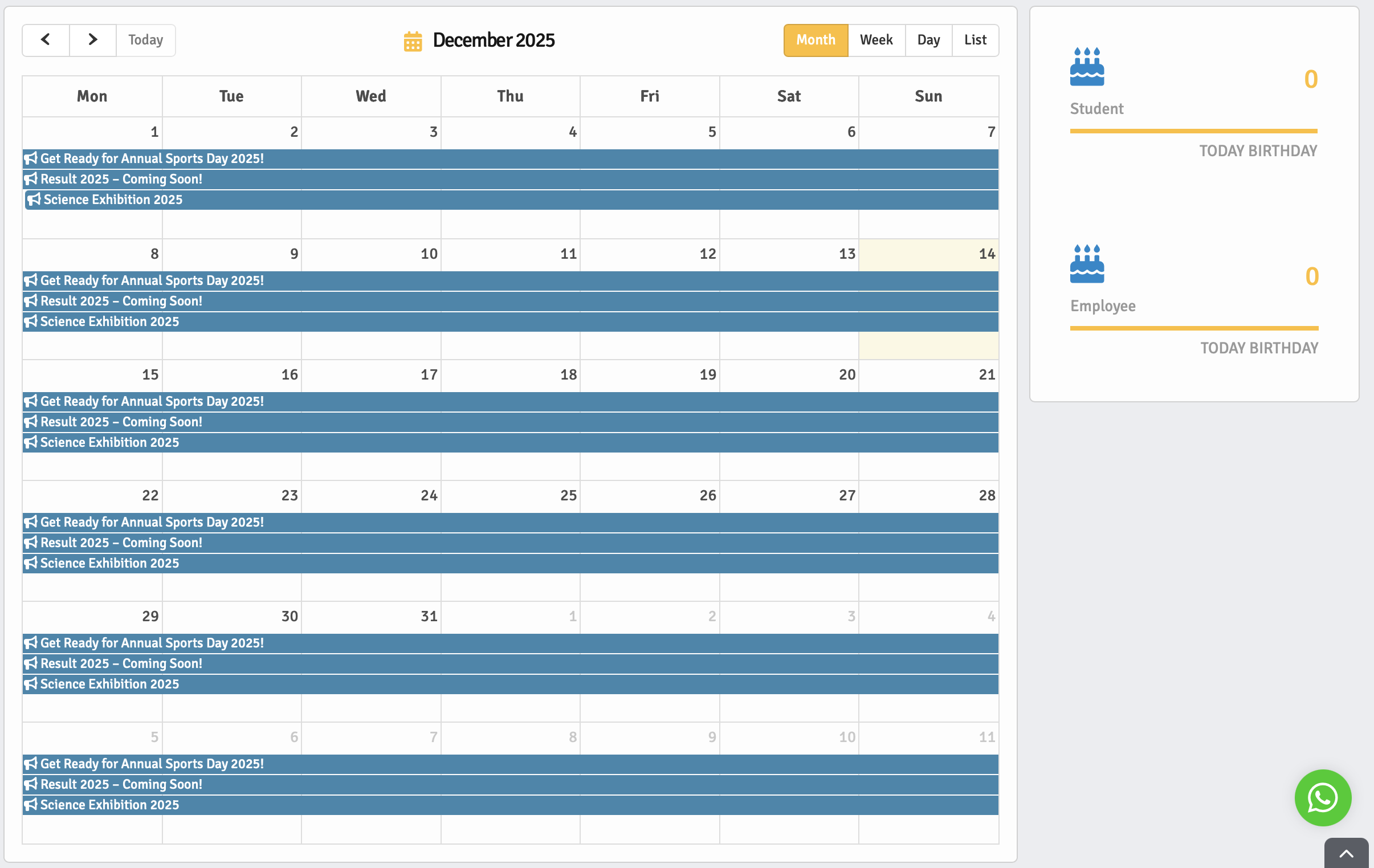Image resolution: width=1374 pixels, height=868 pixels.
Task: Switch calendar to Day view
Action: pyautogui.click(x=928, y=40)
